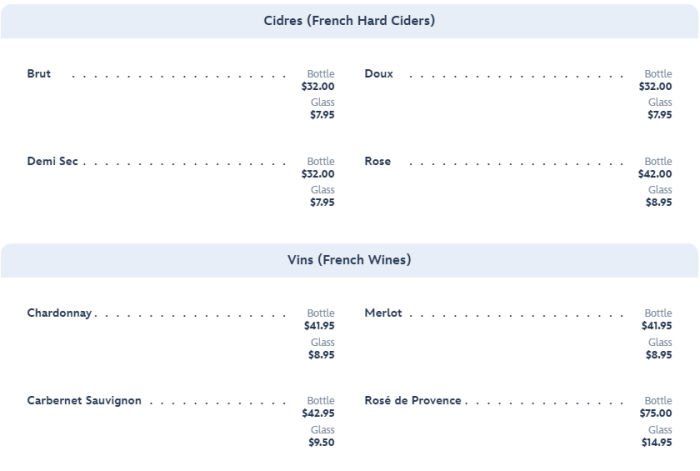
Task: Collapse the Vins (French Wines) section header
Action: coord(349,260)
